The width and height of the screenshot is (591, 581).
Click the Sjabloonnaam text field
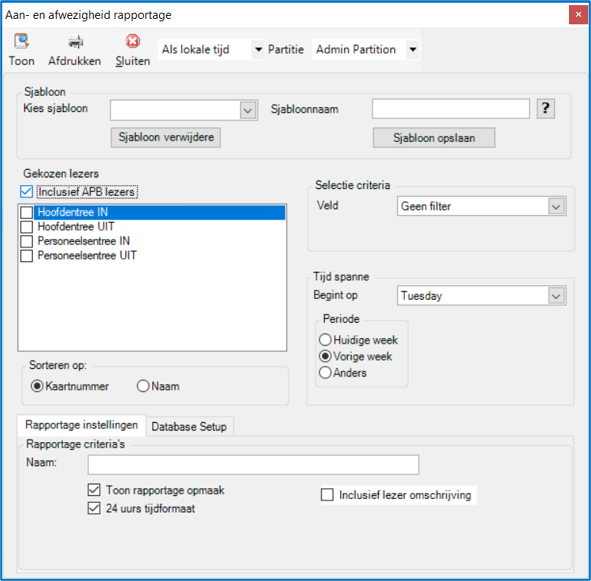point(451,109)
